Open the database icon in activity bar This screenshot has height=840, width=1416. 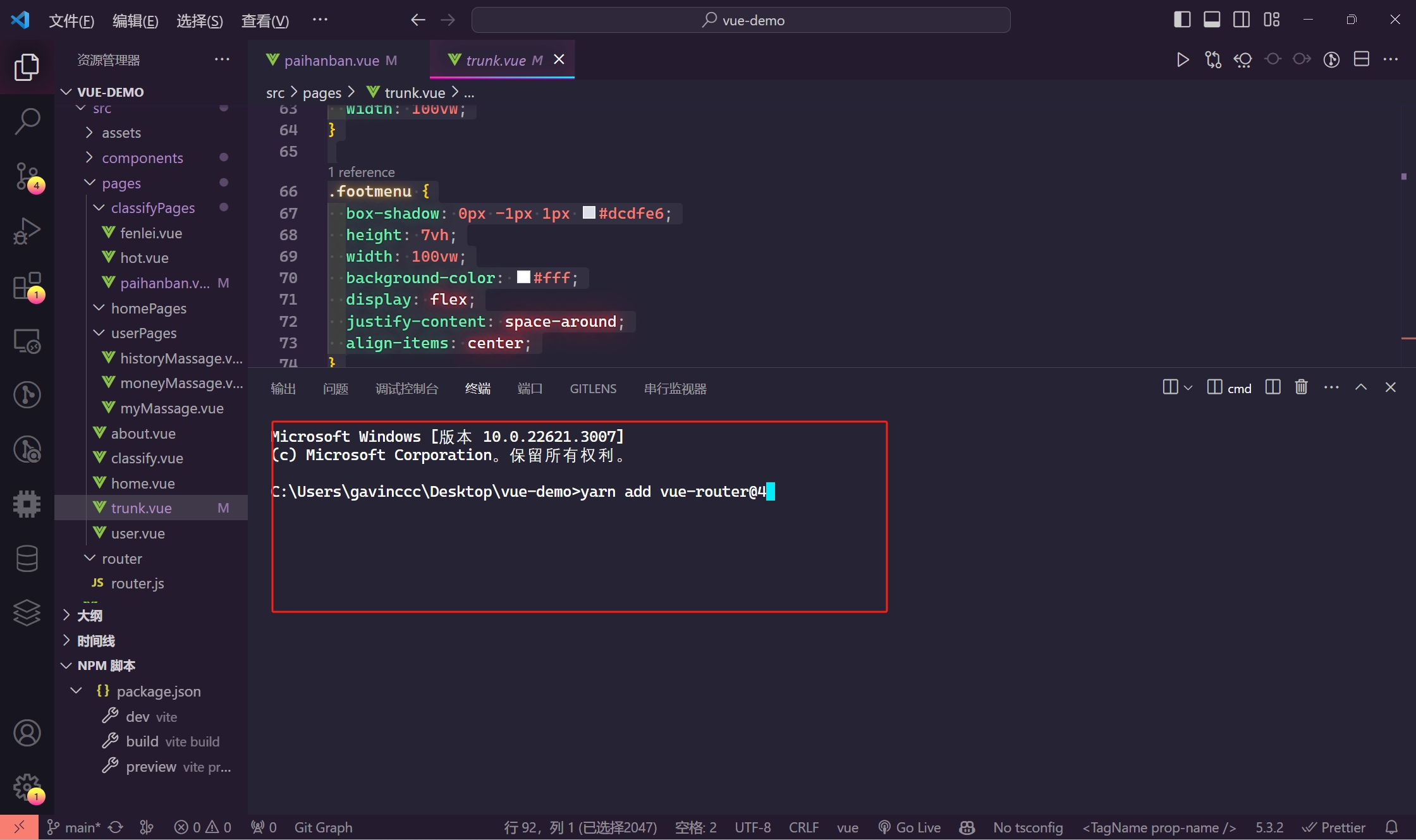click(27, 558)
